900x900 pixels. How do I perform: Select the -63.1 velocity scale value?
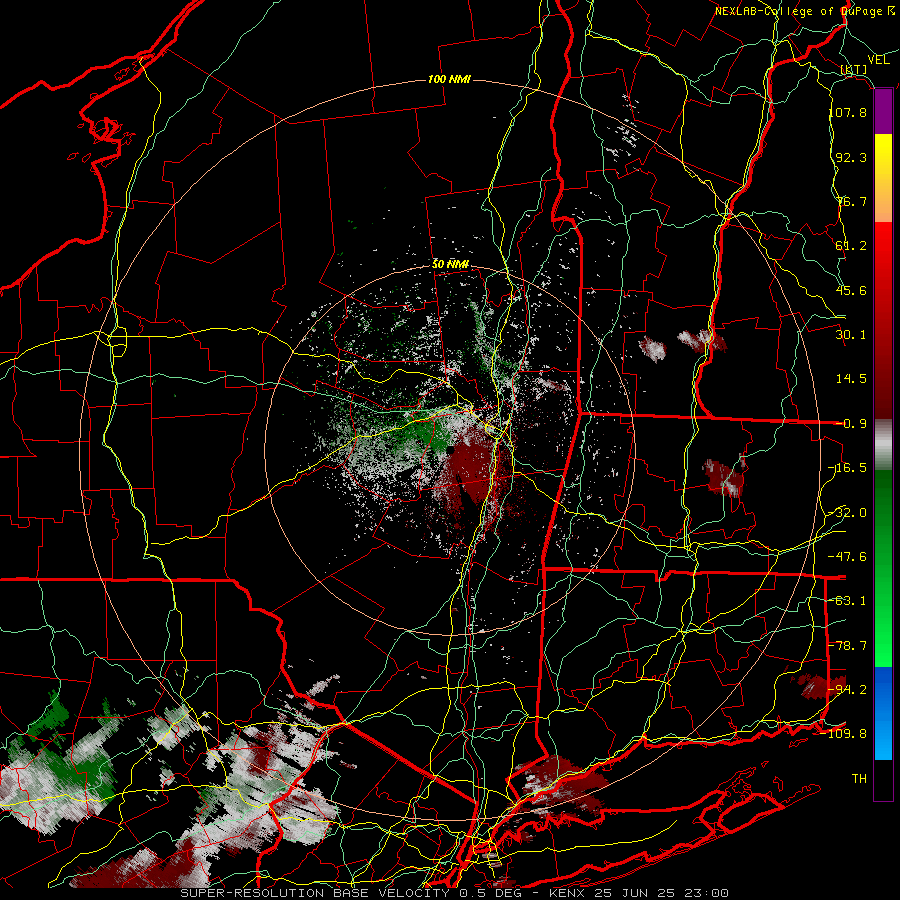coord(848,601)
